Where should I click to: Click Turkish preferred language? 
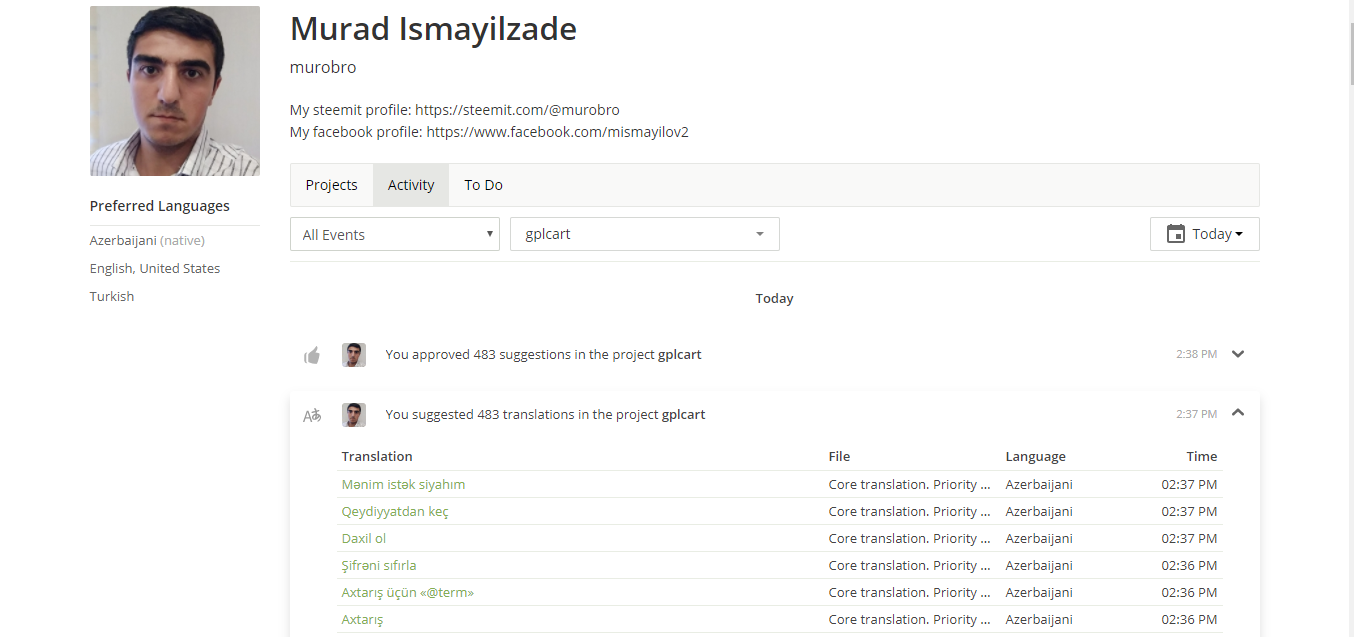point(112,297)
